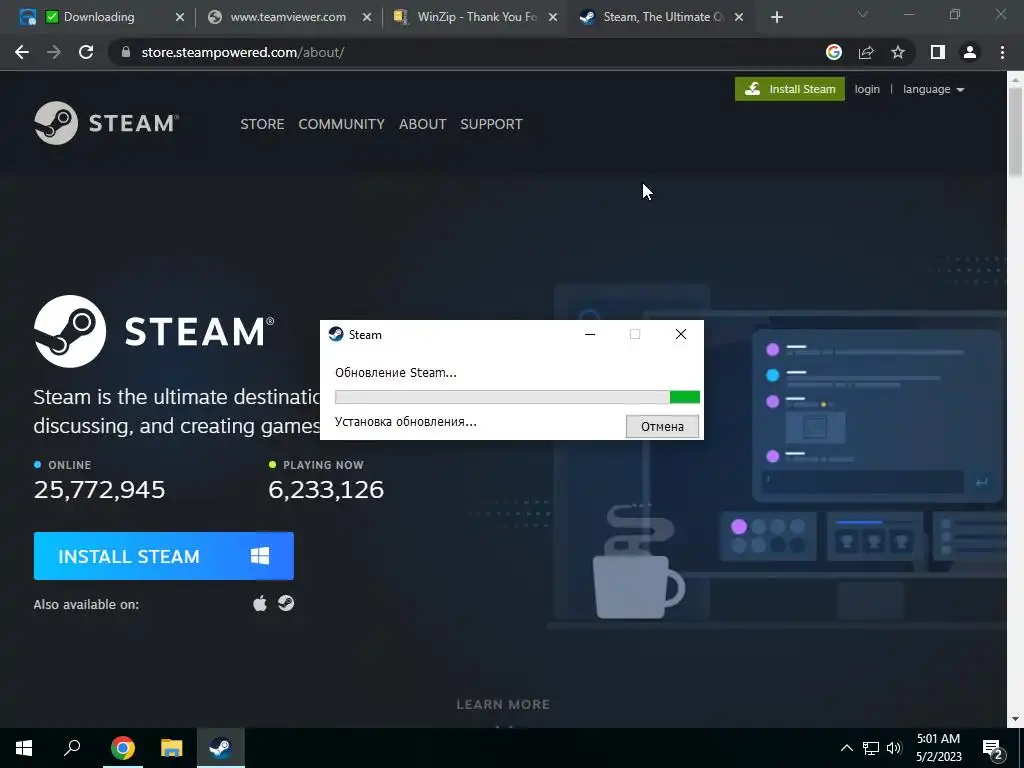Click the page vertical scrollbar thumb

tap(1016, 131)
